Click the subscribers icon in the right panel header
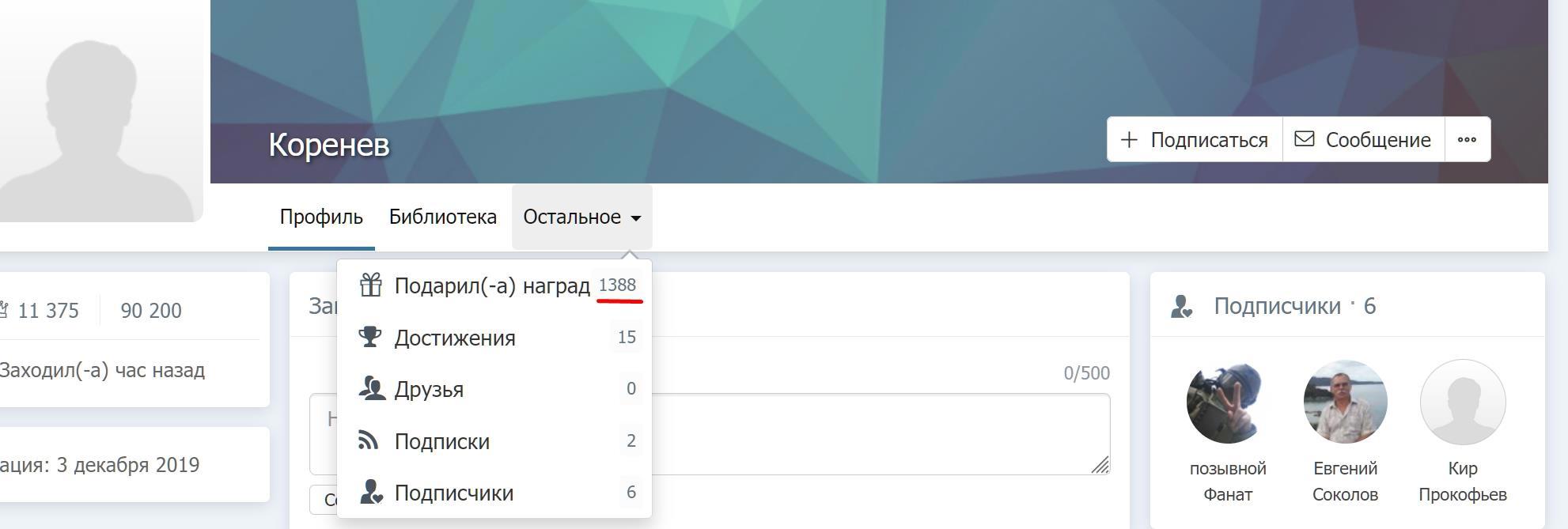 pyautogui.click(x=1181, y=306)
